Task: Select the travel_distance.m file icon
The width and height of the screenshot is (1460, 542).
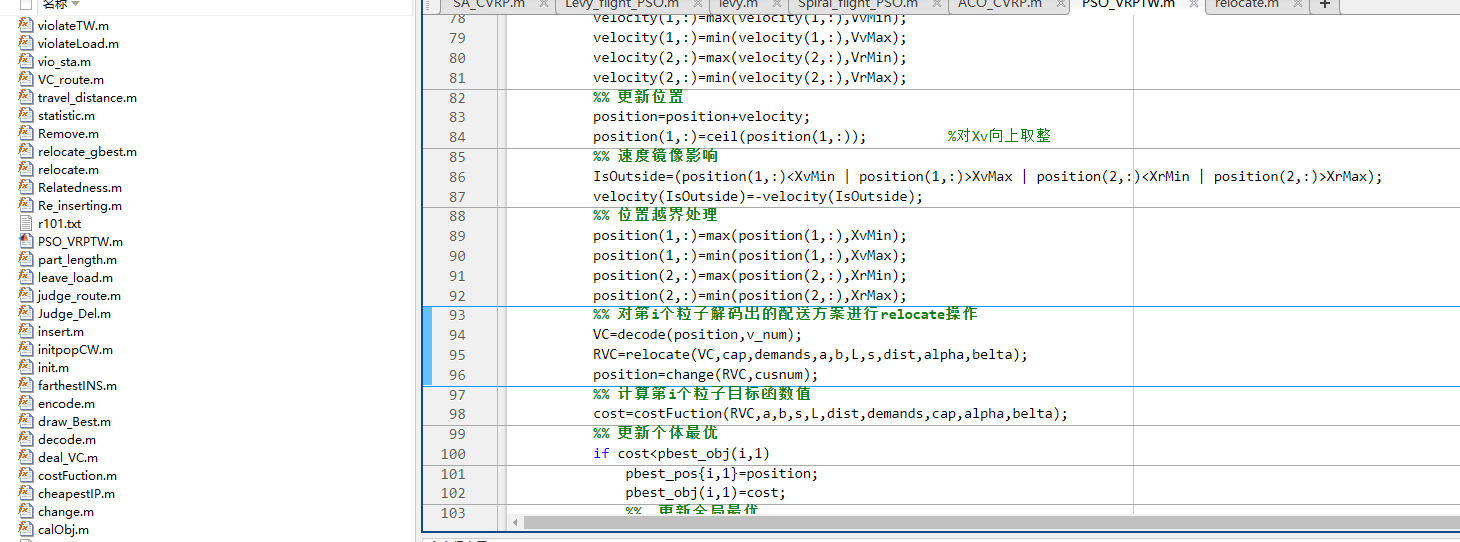Action: coord(27,98)
